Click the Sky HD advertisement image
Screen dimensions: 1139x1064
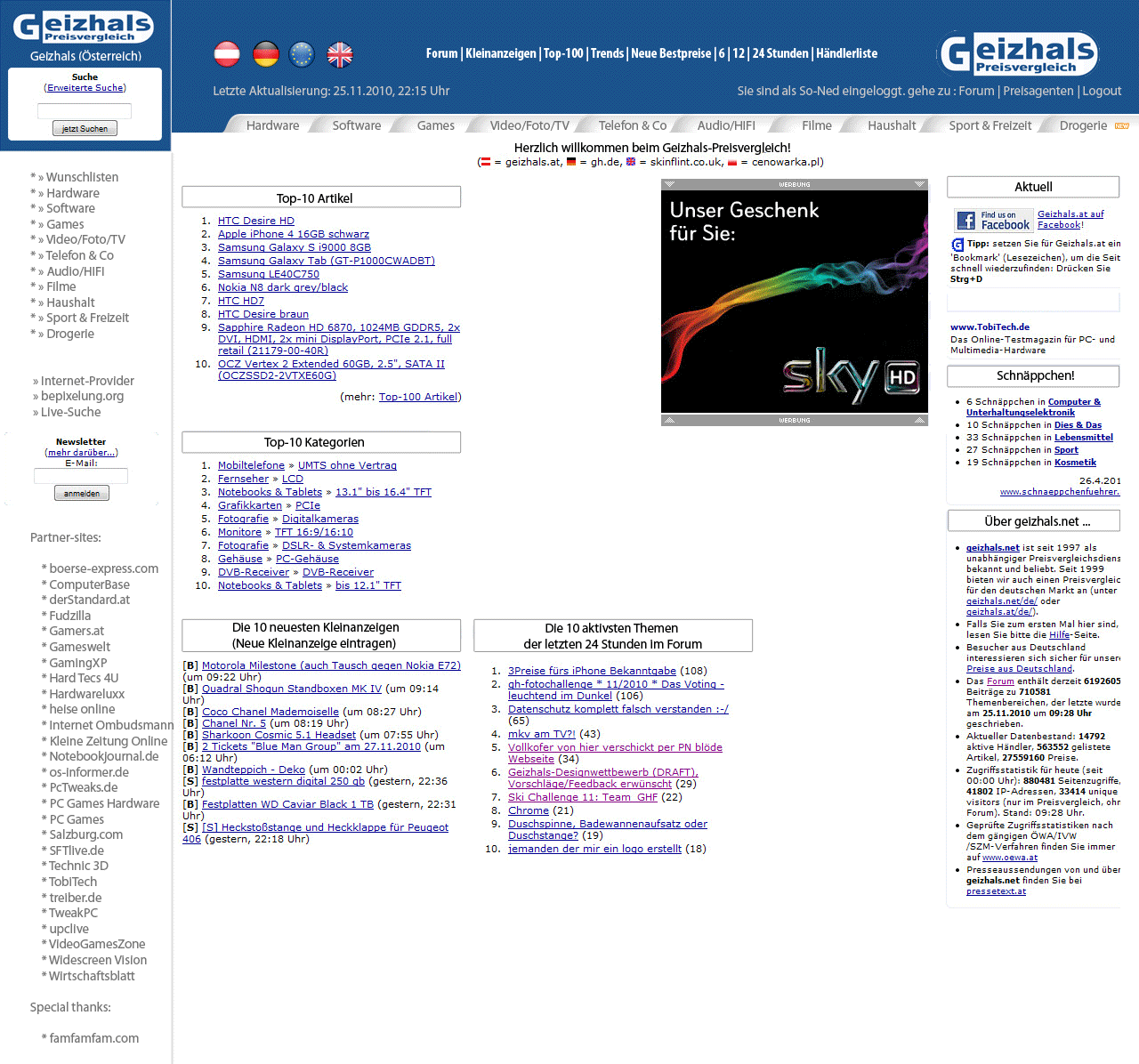795,302
